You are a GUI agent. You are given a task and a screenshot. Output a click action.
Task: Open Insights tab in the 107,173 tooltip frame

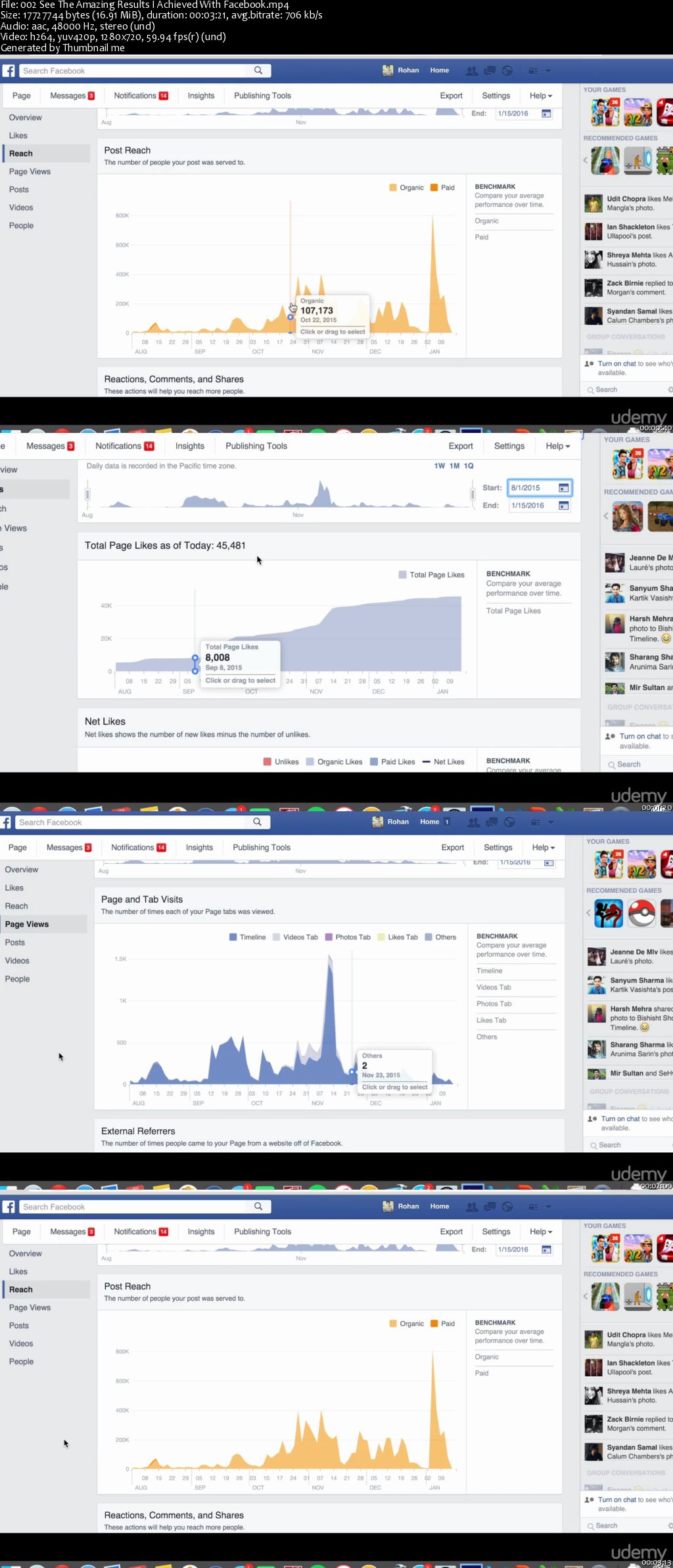tap(201, 96)
